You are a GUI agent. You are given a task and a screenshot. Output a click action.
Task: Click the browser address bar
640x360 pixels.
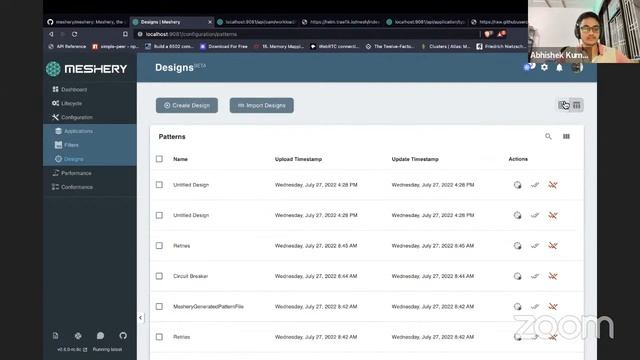306,34
